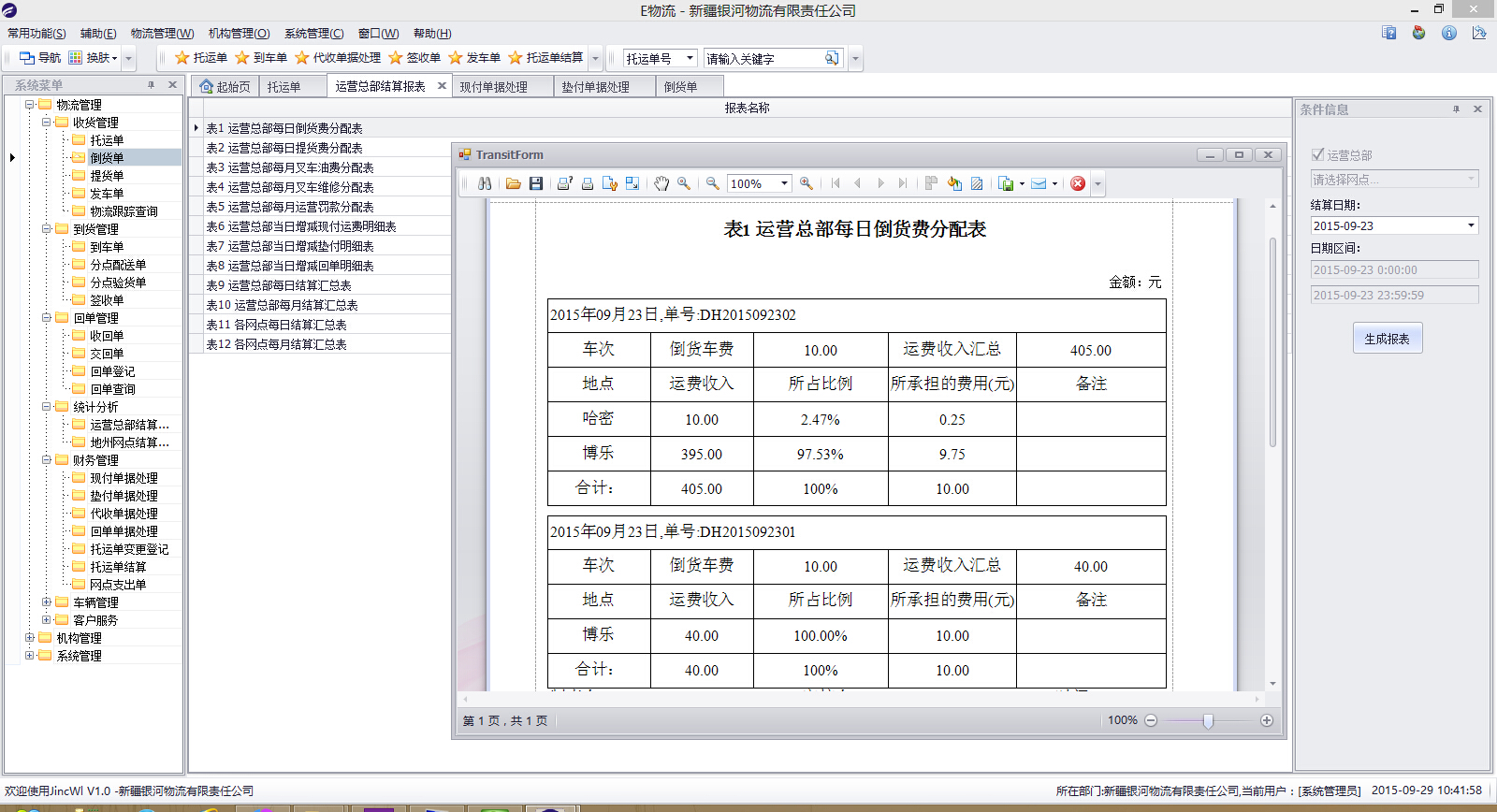Switch to the 现付单据处理 tab
The width and height of the screenshot is (1497, 812).
point(493,87)
